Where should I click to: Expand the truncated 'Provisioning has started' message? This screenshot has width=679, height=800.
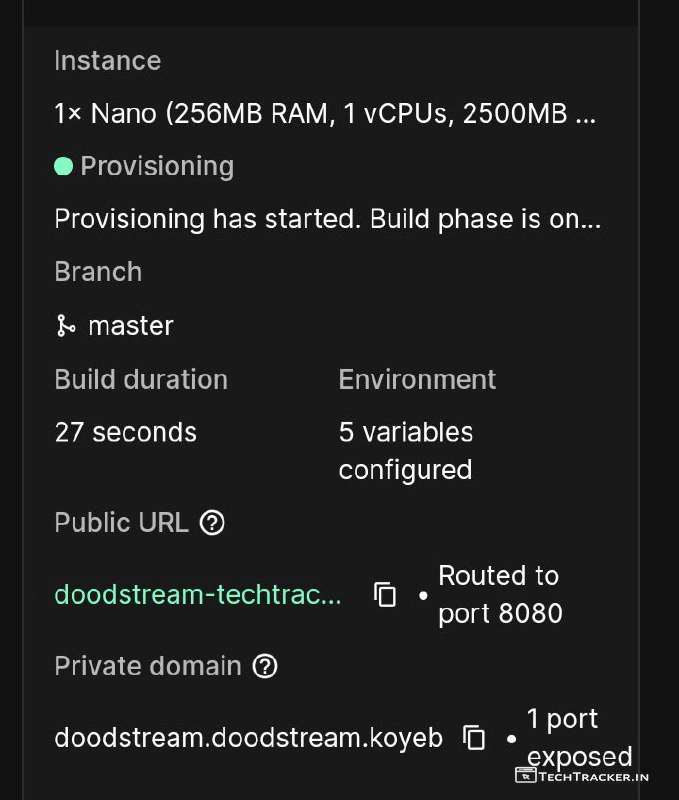(x=327, y=219)
